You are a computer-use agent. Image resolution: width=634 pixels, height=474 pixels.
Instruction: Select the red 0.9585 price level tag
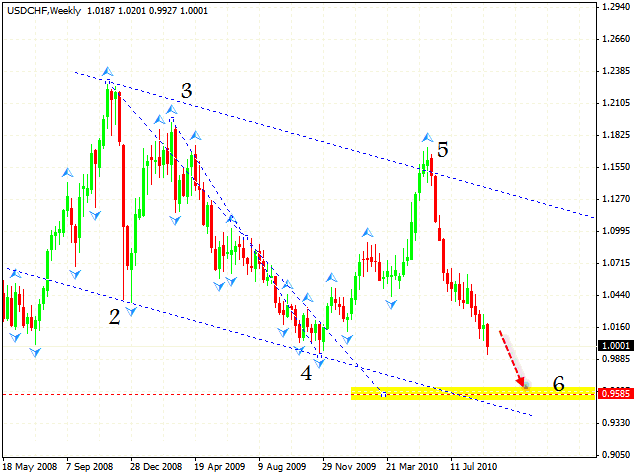pyautogui.click(x=615, y=394)
